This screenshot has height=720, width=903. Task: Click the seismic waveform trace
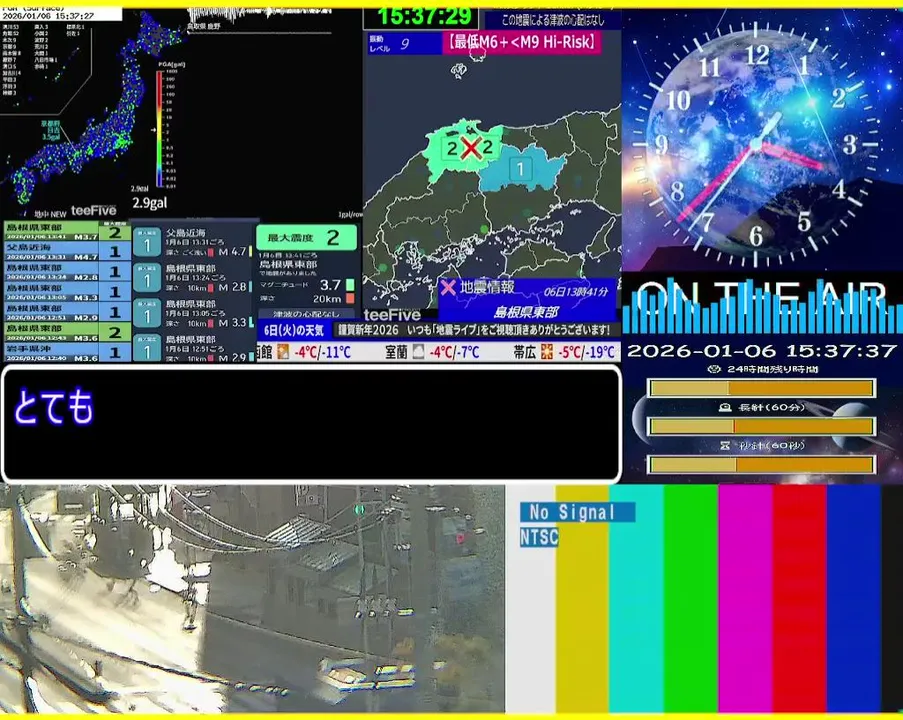259,16
